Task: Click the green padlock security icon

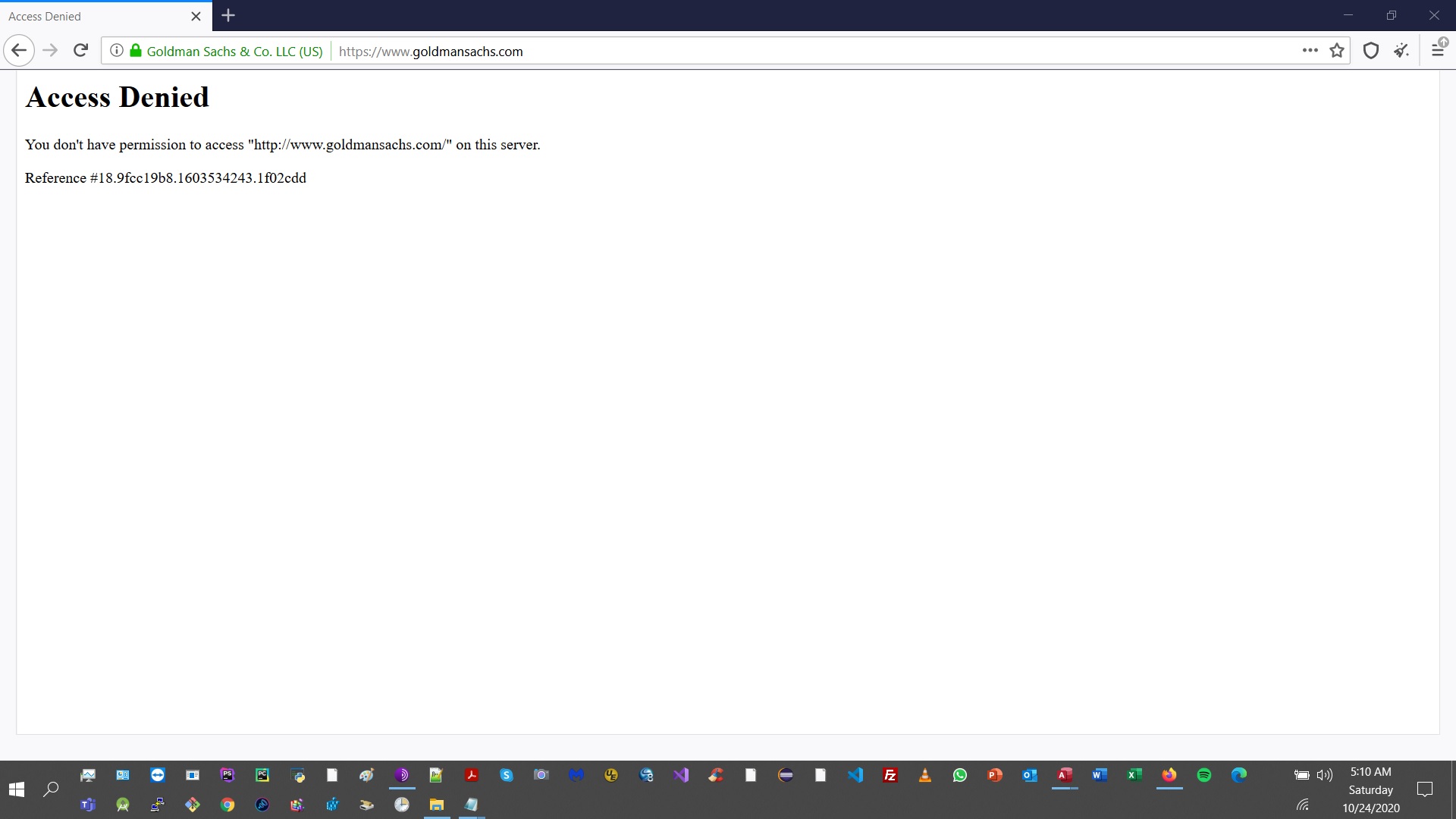Action: 136,51
